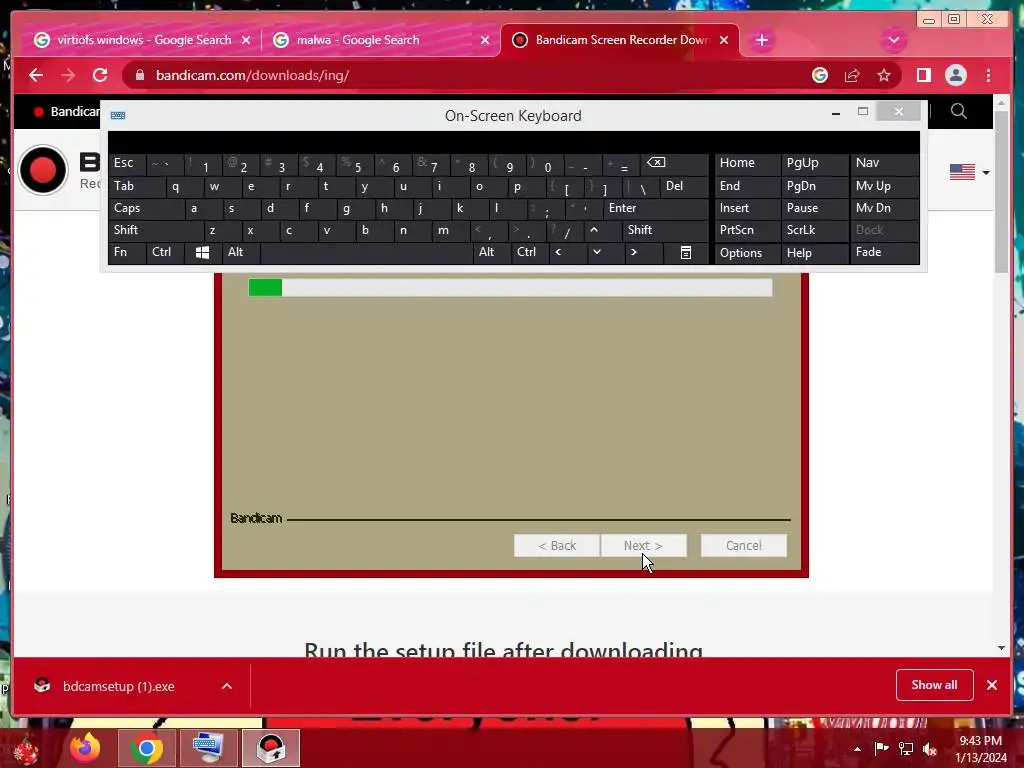Toggle the left Shift key
Image resolution: width=1024 pixels, height=768 pixels.
point(156,230)
